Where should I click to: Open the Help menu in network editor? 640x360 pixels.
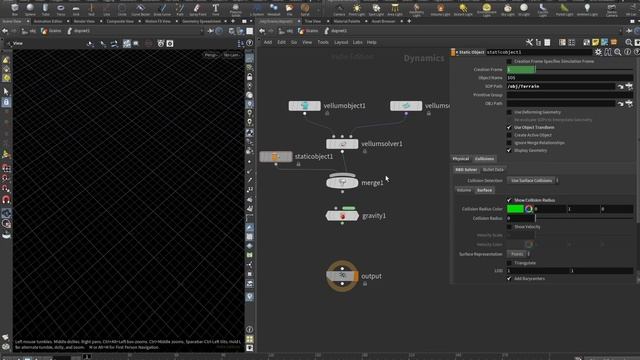(371, 42)
